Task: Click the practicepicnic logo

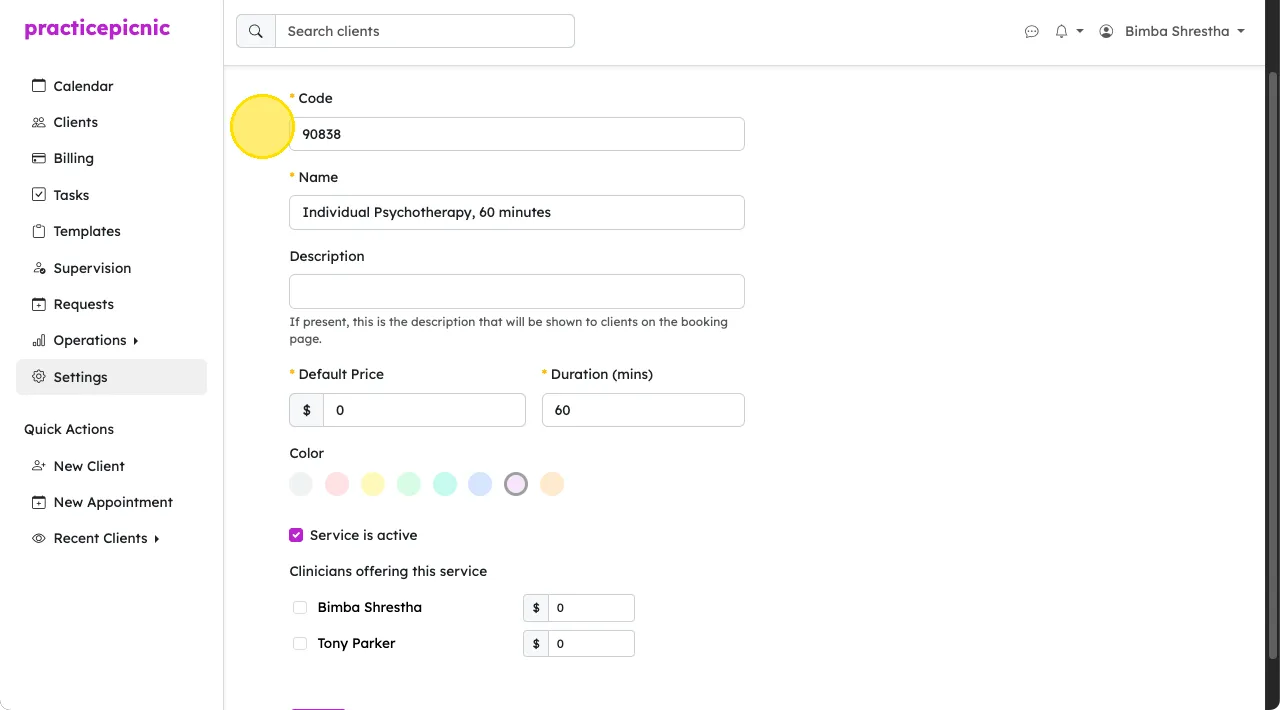Action: pyautogui.click(x=97, y=28)
